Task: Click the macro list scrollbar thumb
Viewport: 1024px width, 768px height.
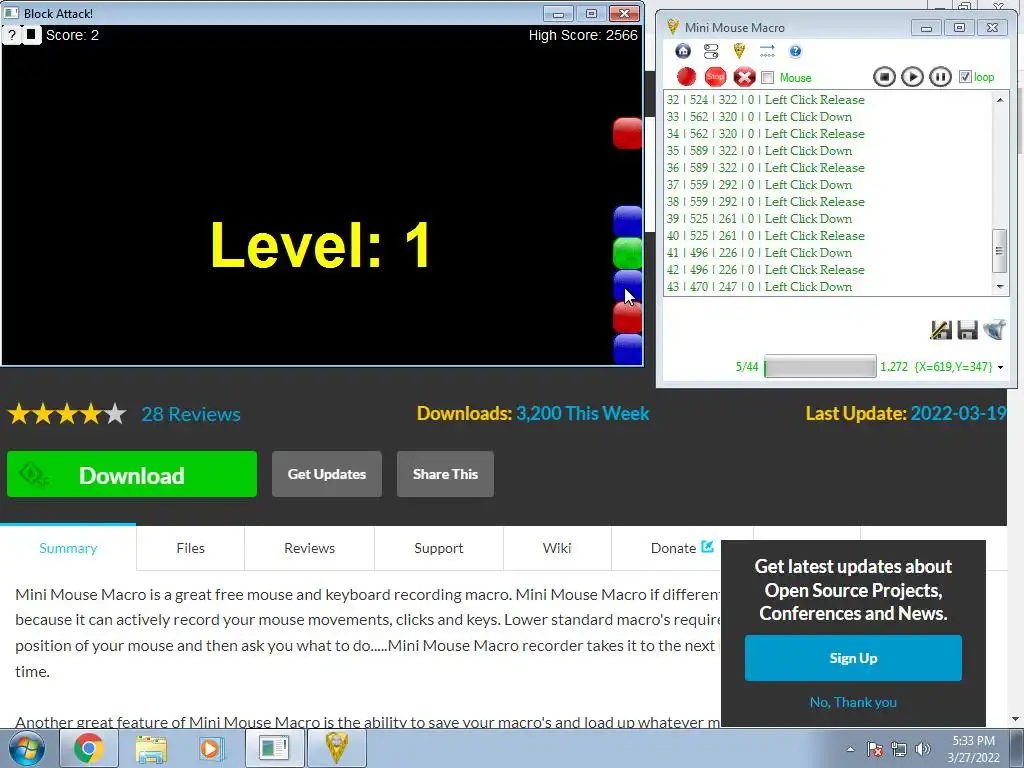Action: coord(1000,251)
